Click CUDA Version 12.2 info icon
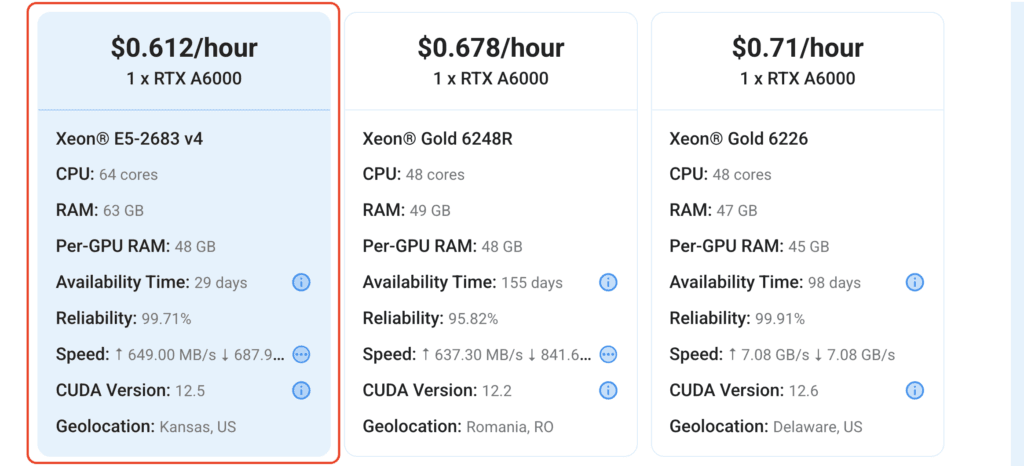The image size is (1024, 466). [608, 390]
